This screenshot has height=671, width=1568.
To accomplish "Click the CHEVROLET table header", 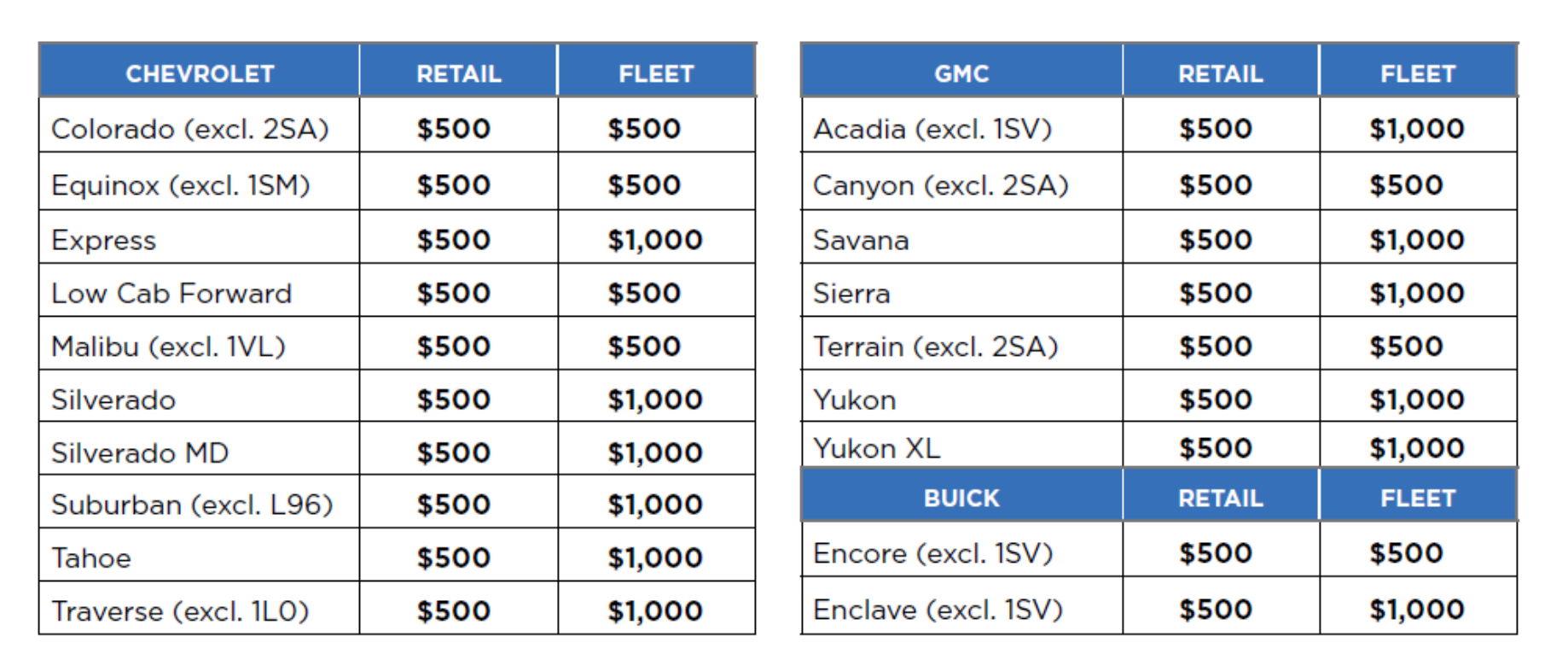I will tap(200, 74).
